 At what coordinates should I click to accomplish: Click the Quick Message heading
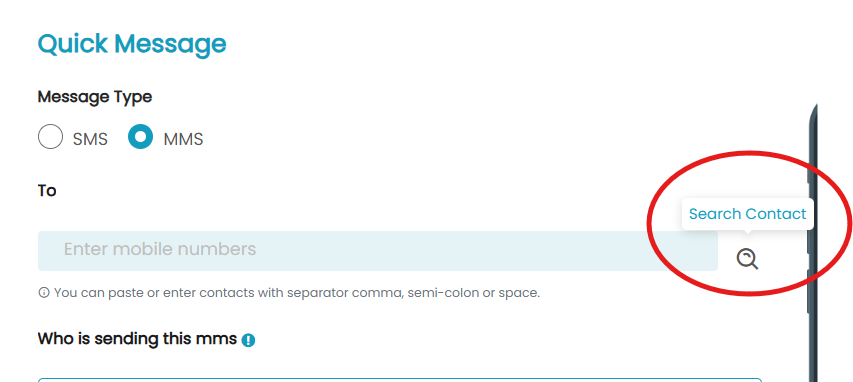click(132, 45)
